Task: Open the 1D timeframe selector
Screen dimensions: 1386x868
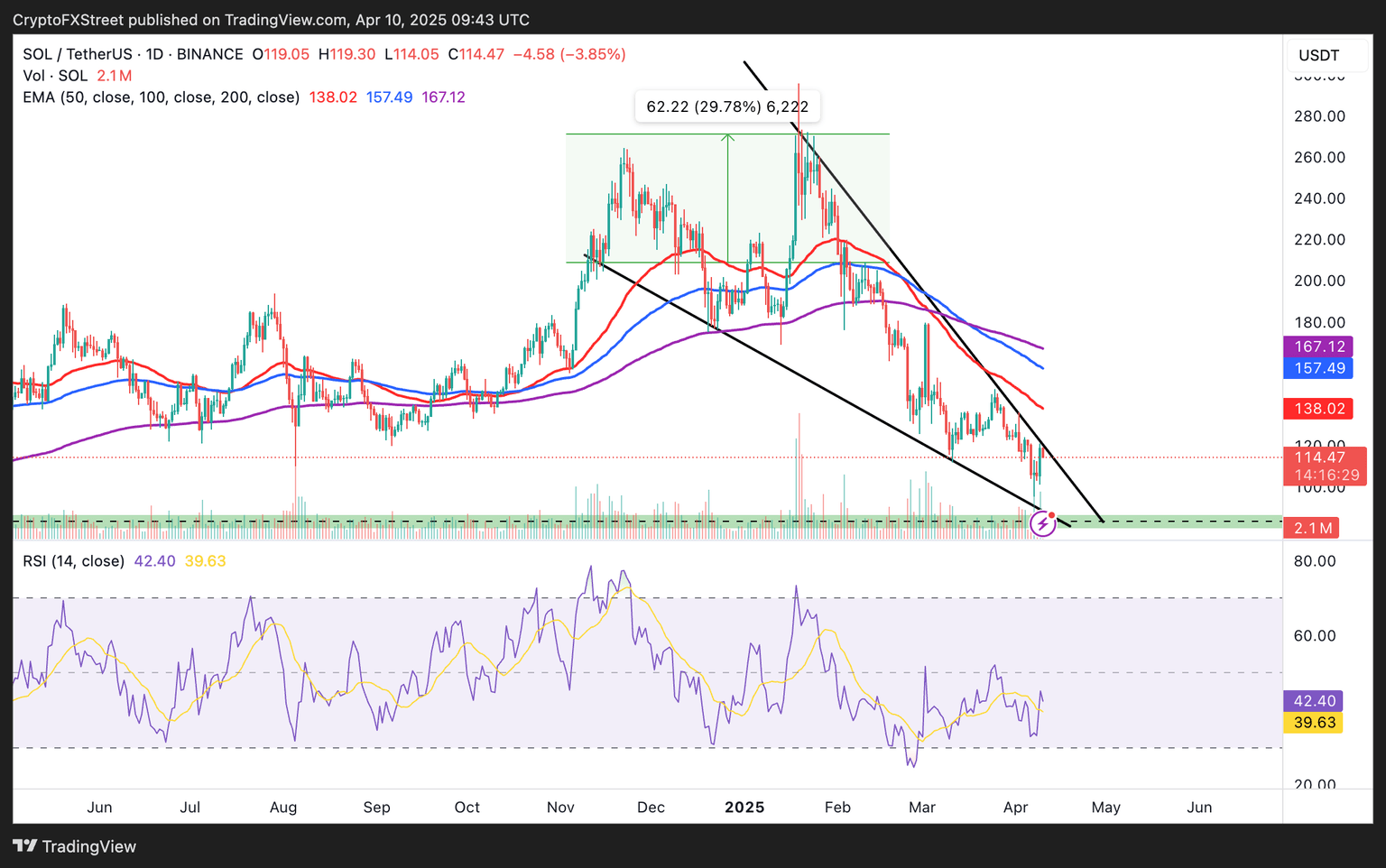Action: (154, 54)
